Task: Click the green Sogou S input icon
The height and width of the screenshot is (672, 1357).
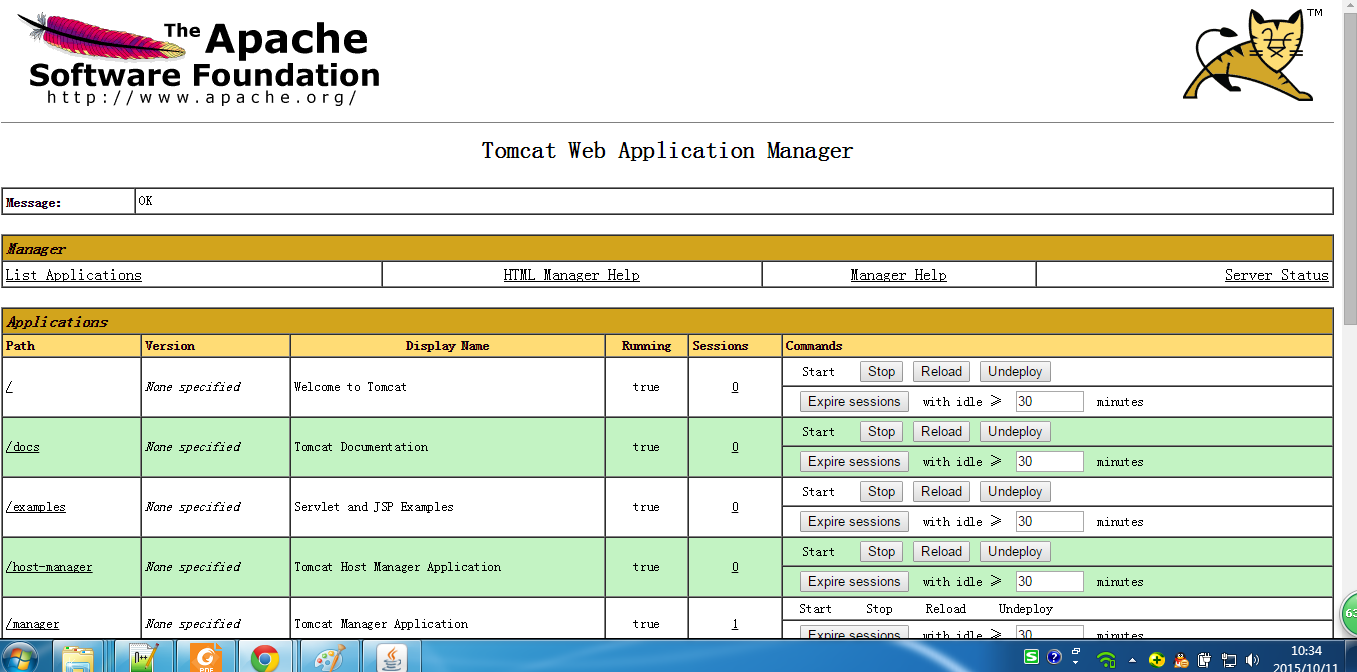Action: (x=1031, y=657)
